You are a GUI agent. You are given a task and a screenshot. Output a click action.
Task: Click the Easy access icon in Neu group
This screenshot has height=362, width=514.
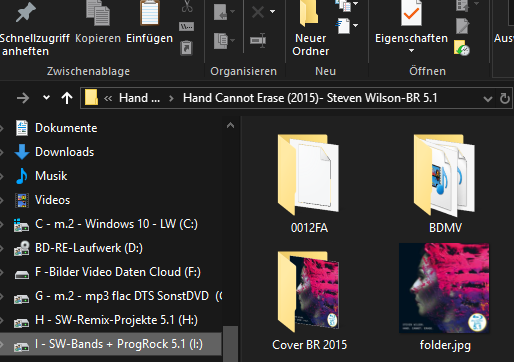pyautogui.click(x=343, y=26)
